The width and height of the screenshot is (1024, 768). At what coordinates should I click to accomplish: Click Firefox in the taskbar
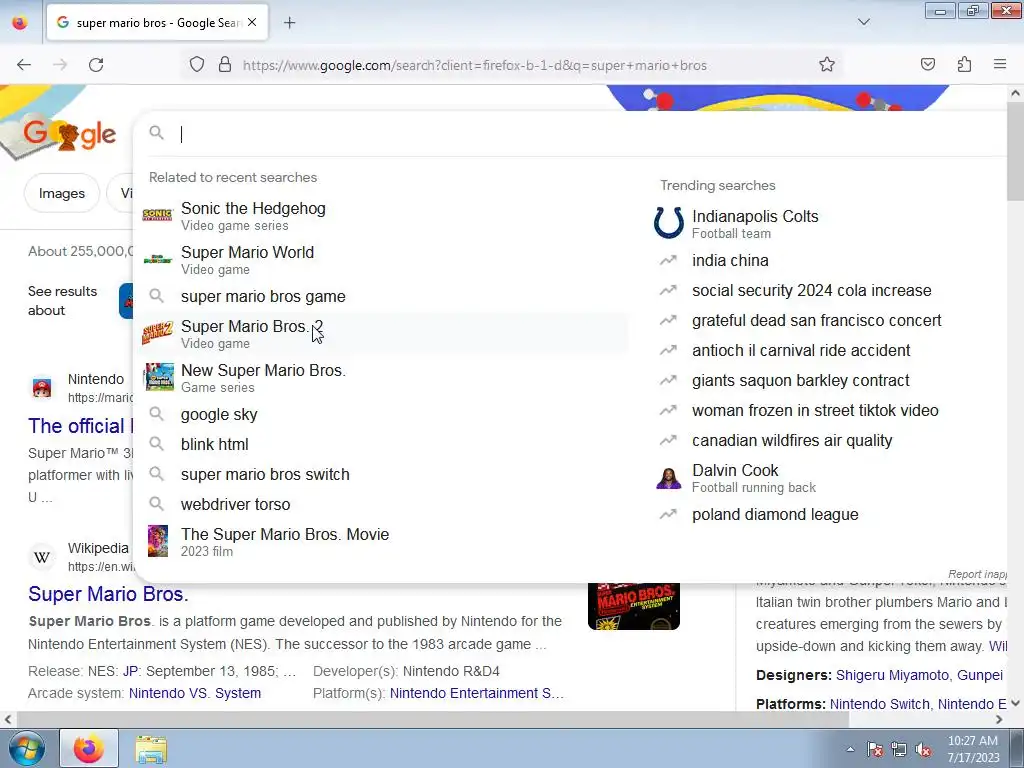(89, 748)
